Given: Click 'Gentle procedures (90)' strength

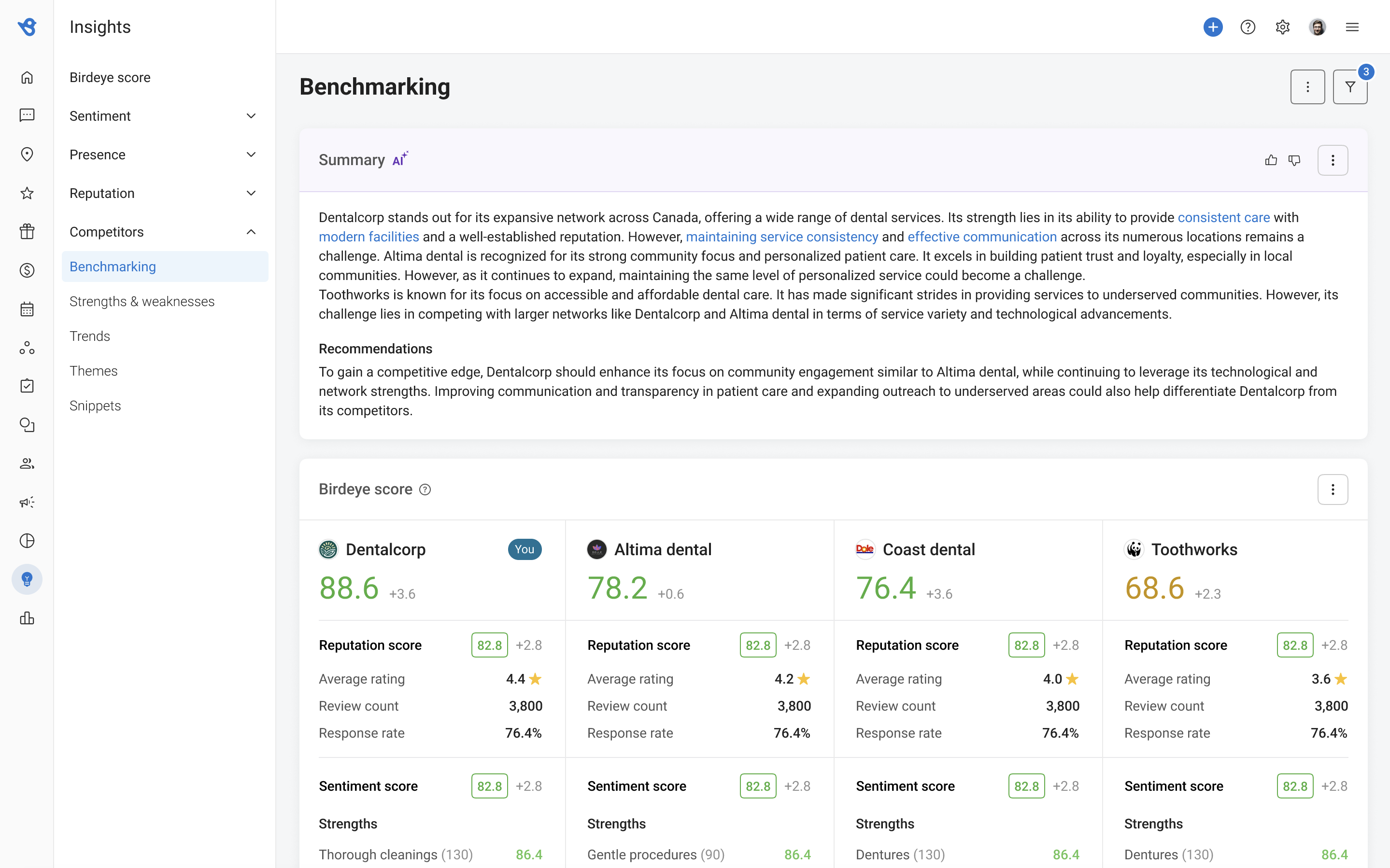Looking at the screenshot, I should pos(656,855).
